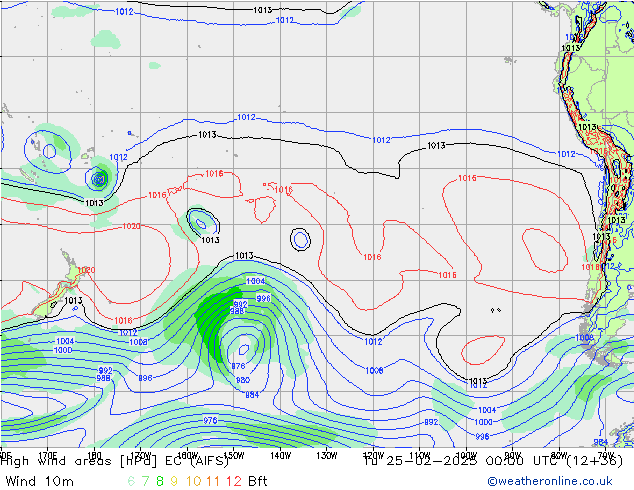Click the 980 isobar label
The image size is (634, 490).
tap(243, 380)
